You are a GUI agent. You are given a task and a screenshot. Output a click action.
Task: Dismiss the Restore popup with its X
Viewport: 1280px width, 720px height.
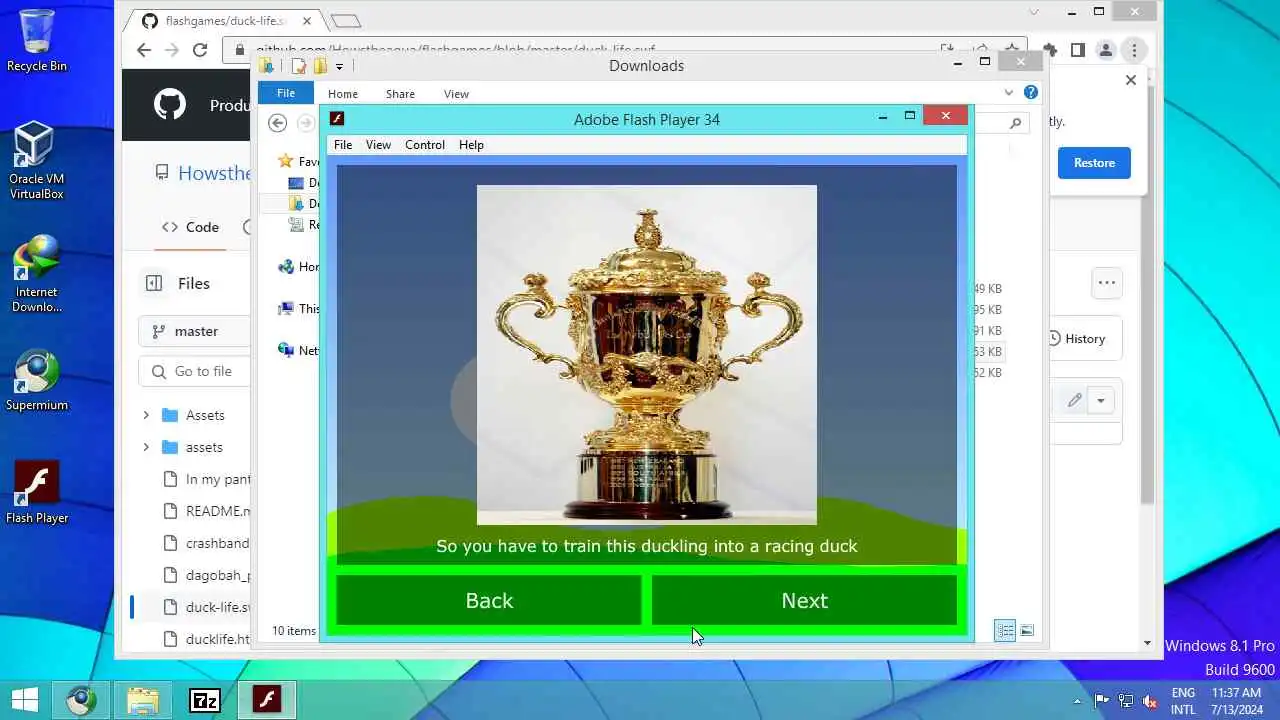(x=1131, y=80)
